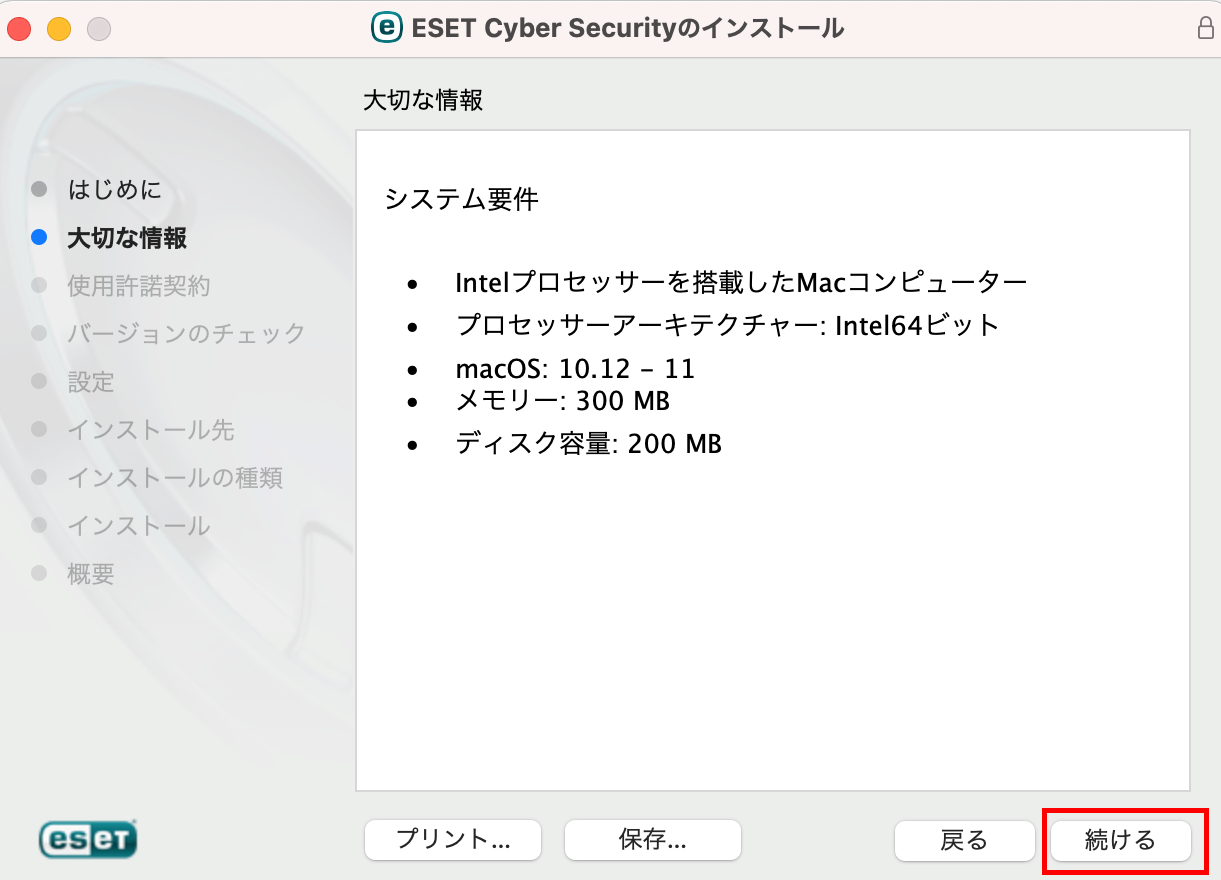This screenshot has height=880, width=1221.
Task: Click the 戻る (Back) button
Action: (964, 840)
